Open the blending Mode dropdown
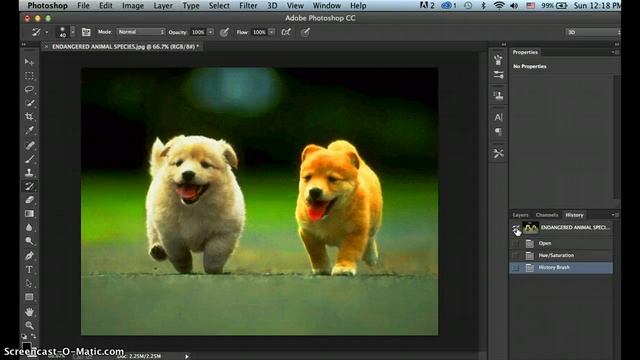 coord(141,32)
